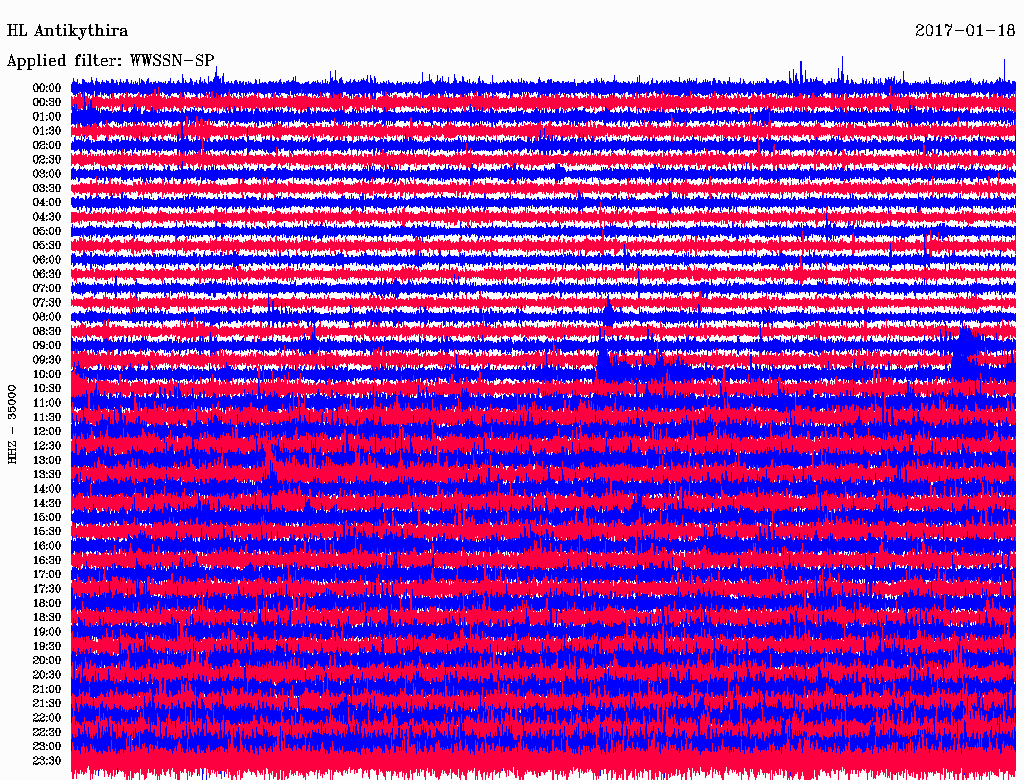Screen dimensions: 1024x780
Task: Select the 19:00 time label
Action: (x=47, y=632)
